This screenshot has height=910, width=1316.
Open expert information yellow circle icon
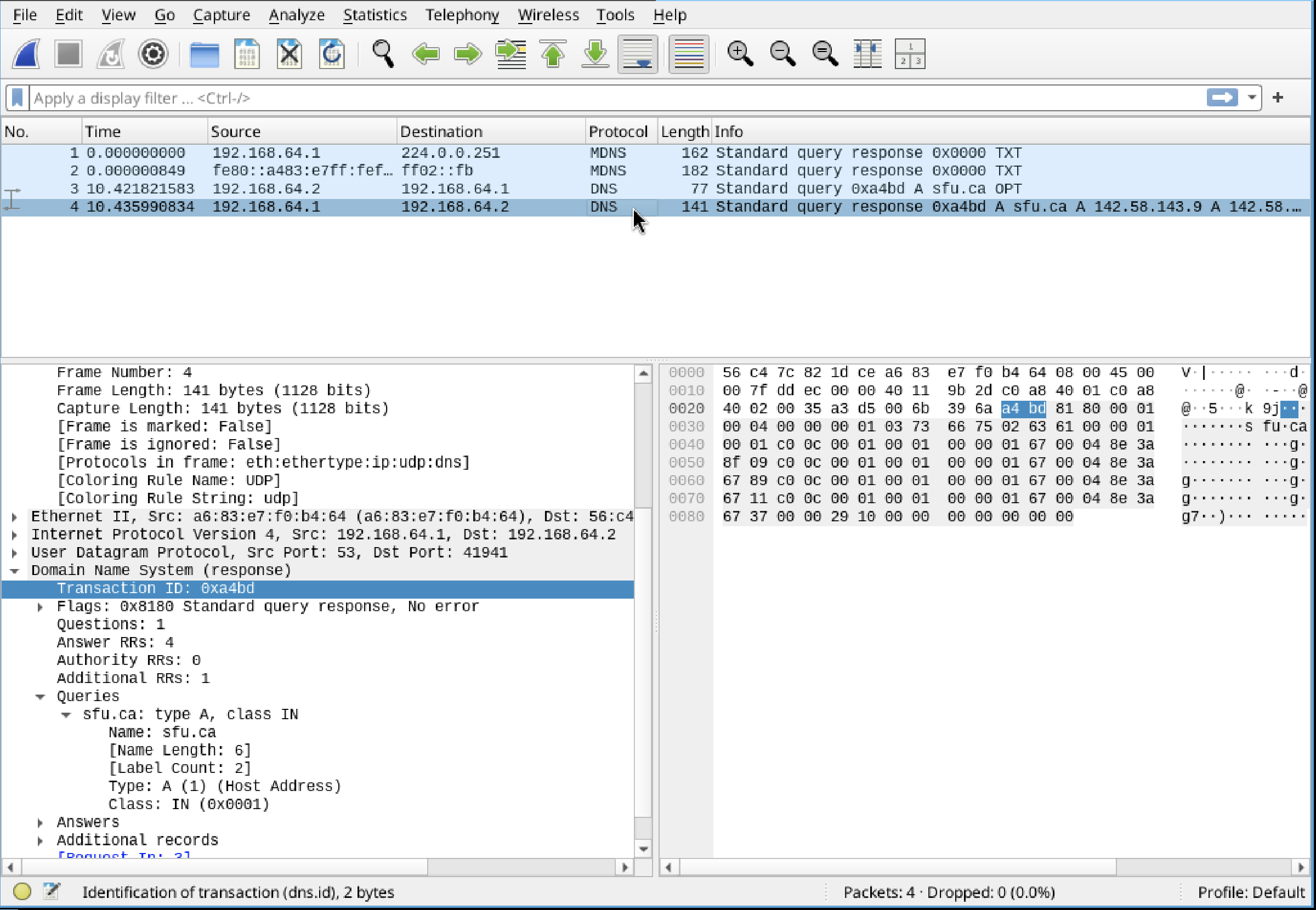[x=22, y=891]
